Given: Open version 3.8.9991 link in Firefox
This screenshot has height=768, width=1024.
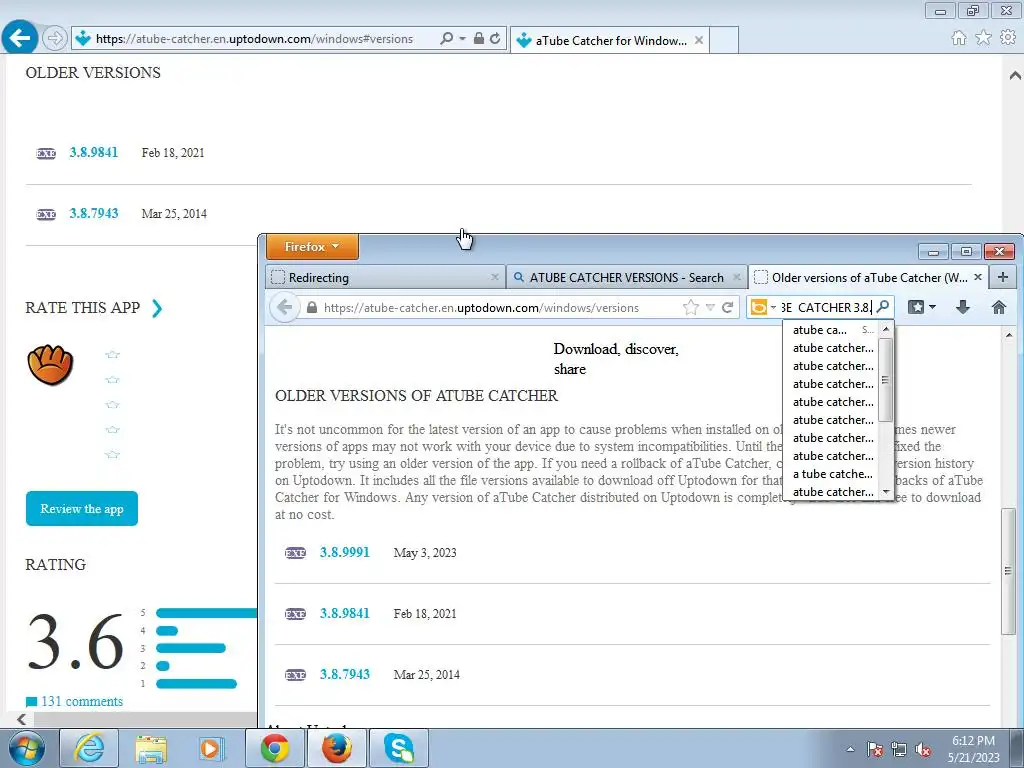Looking at the screenshot, I should click(x=344, y=552).
